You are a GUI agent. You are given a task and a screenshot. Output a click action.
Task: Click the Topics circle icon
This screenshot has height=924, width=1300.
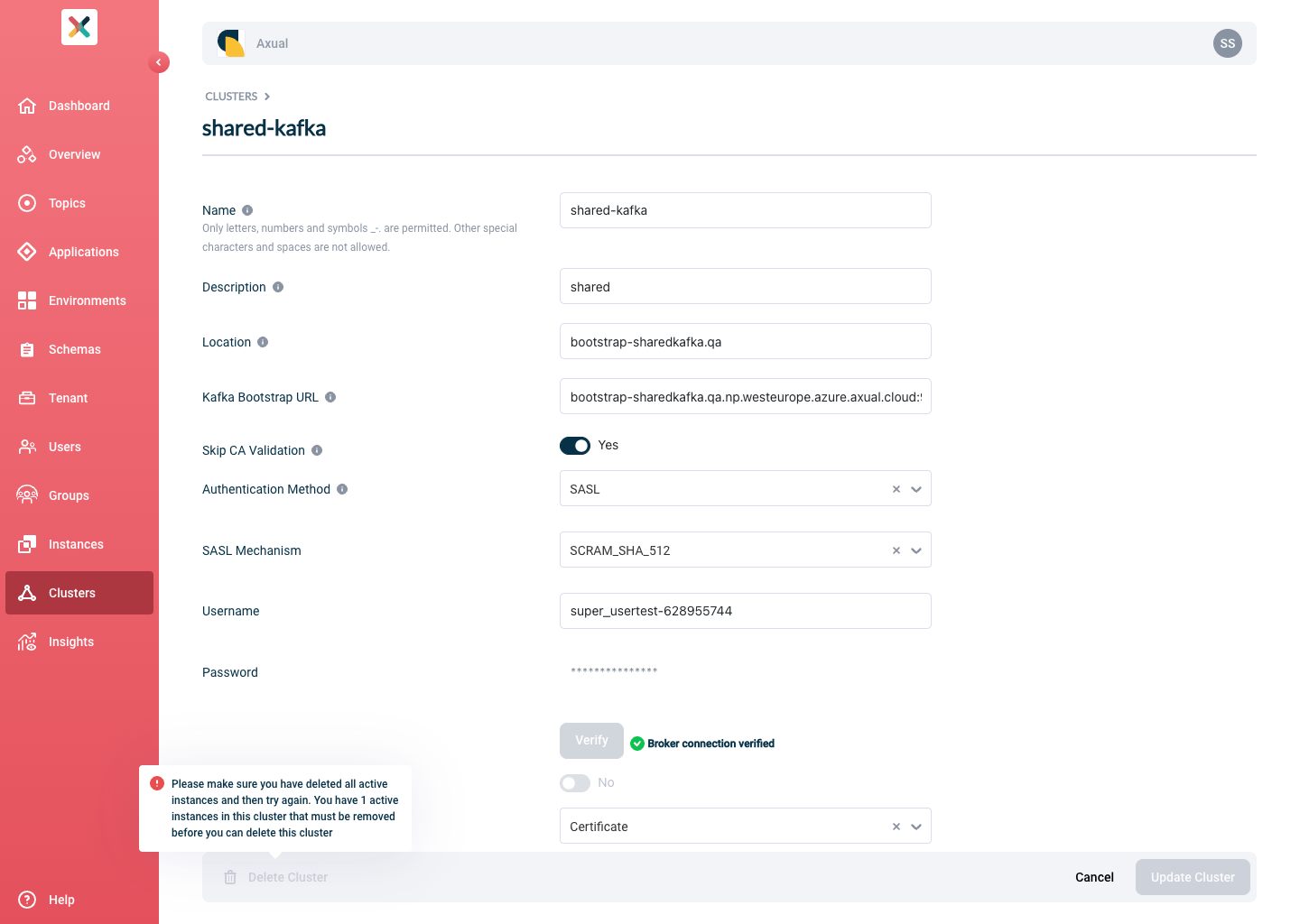pyautogui.click(x=27, y=203)
